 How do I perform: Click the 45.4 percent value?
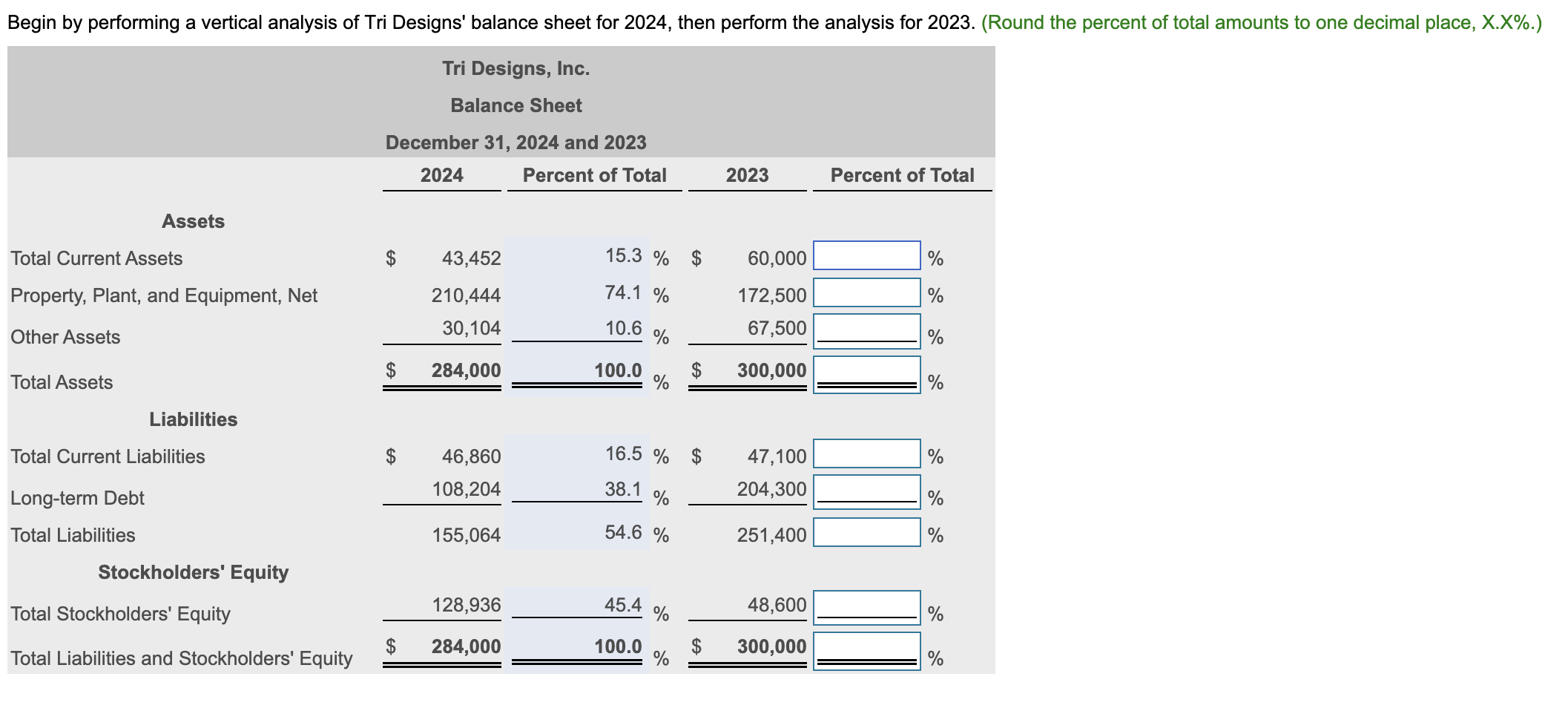[623, 605]
